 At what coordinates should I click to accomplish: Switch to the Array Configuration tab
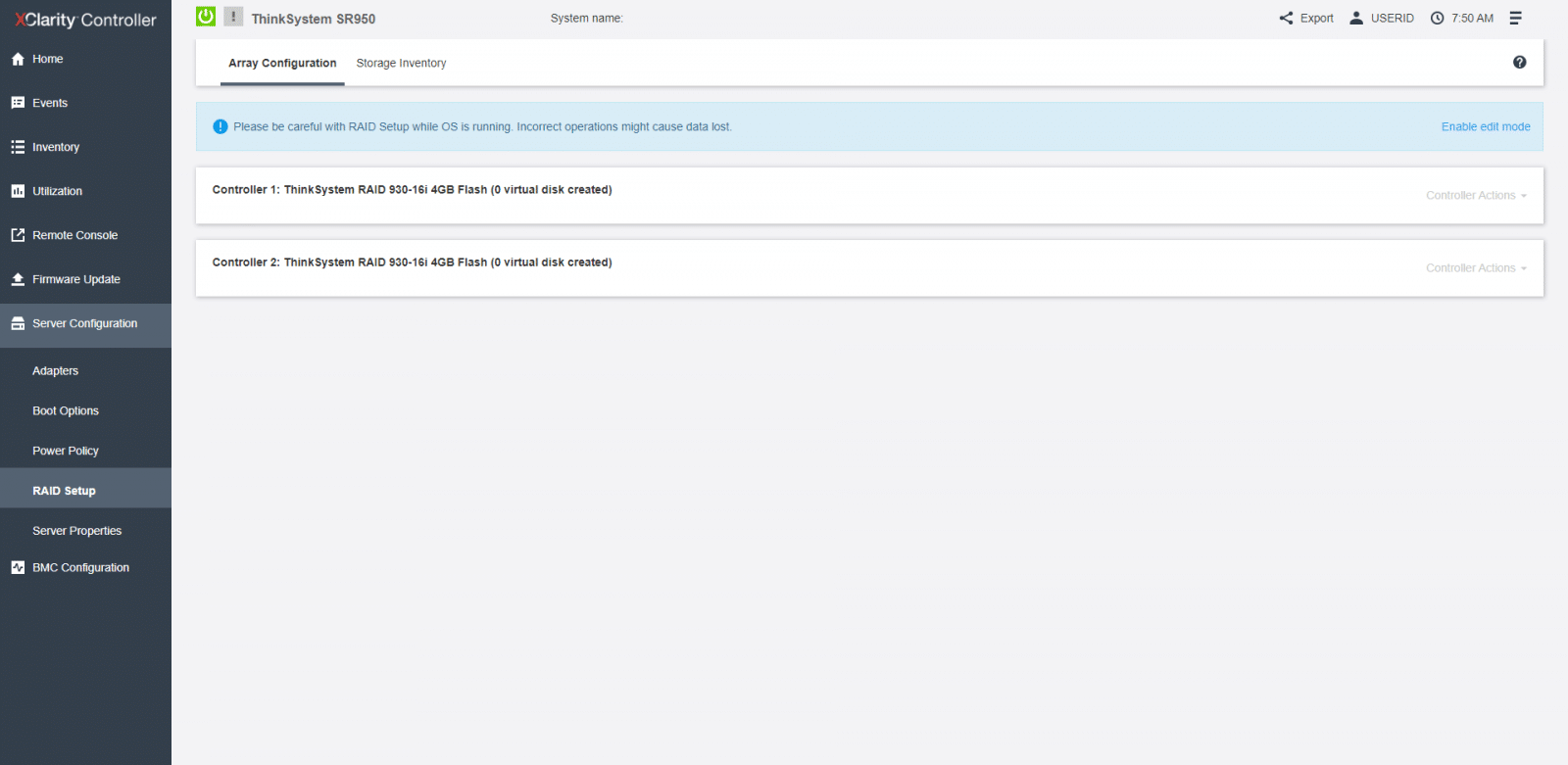tap(282, 63)
